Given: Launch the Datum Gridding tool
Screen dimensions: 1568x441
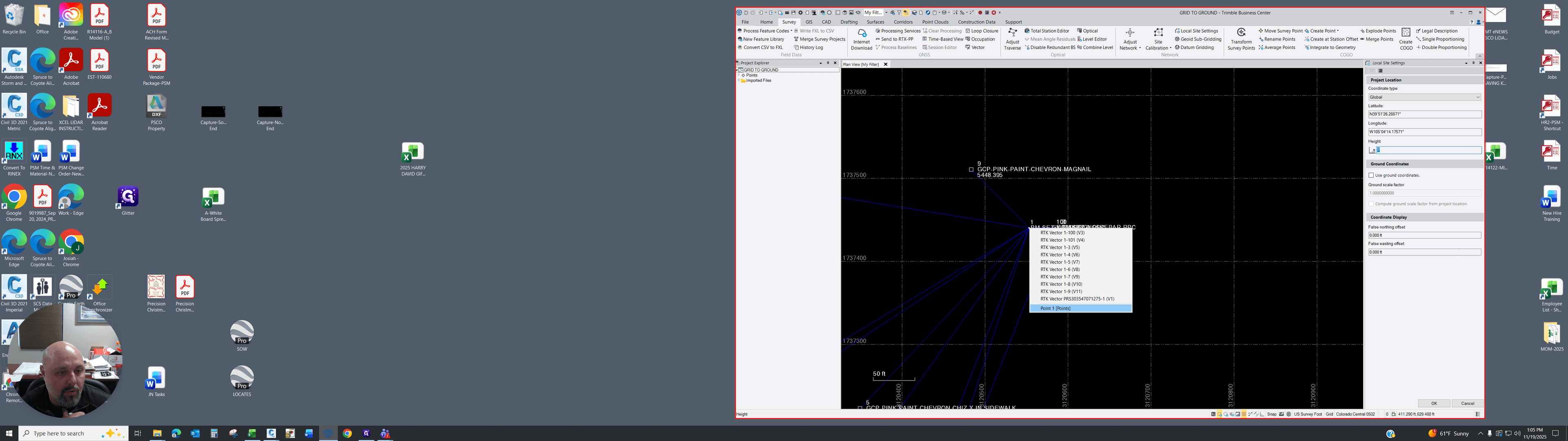Looking at the screenshot, I should 1194,47.
